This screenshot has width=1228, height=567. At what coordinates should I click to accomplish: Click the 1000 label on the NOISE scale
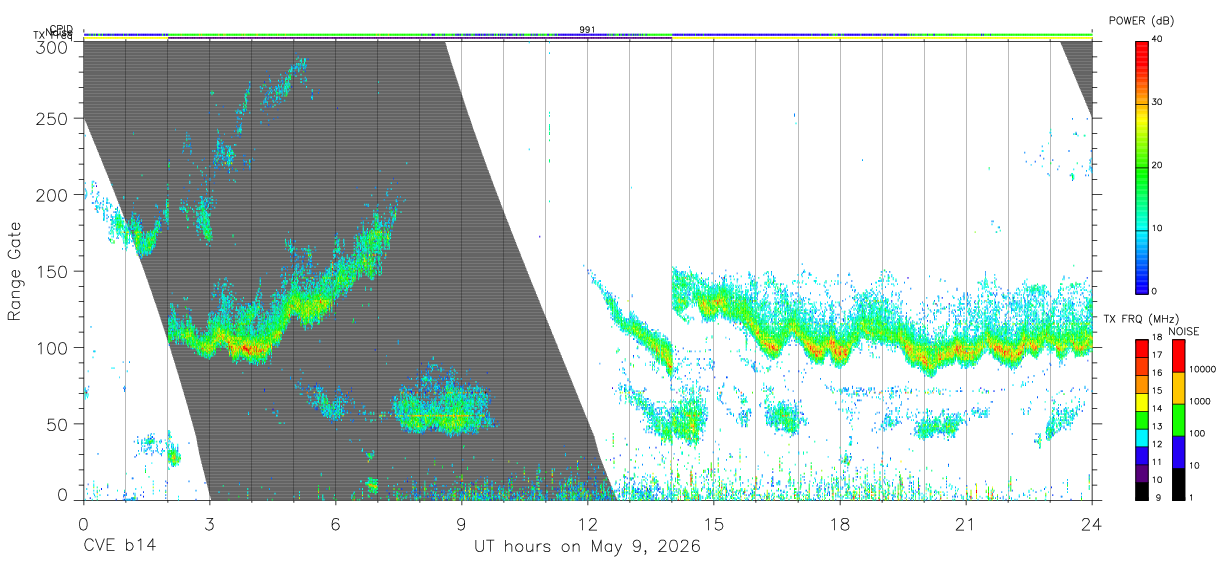[x=1202, y=402]
